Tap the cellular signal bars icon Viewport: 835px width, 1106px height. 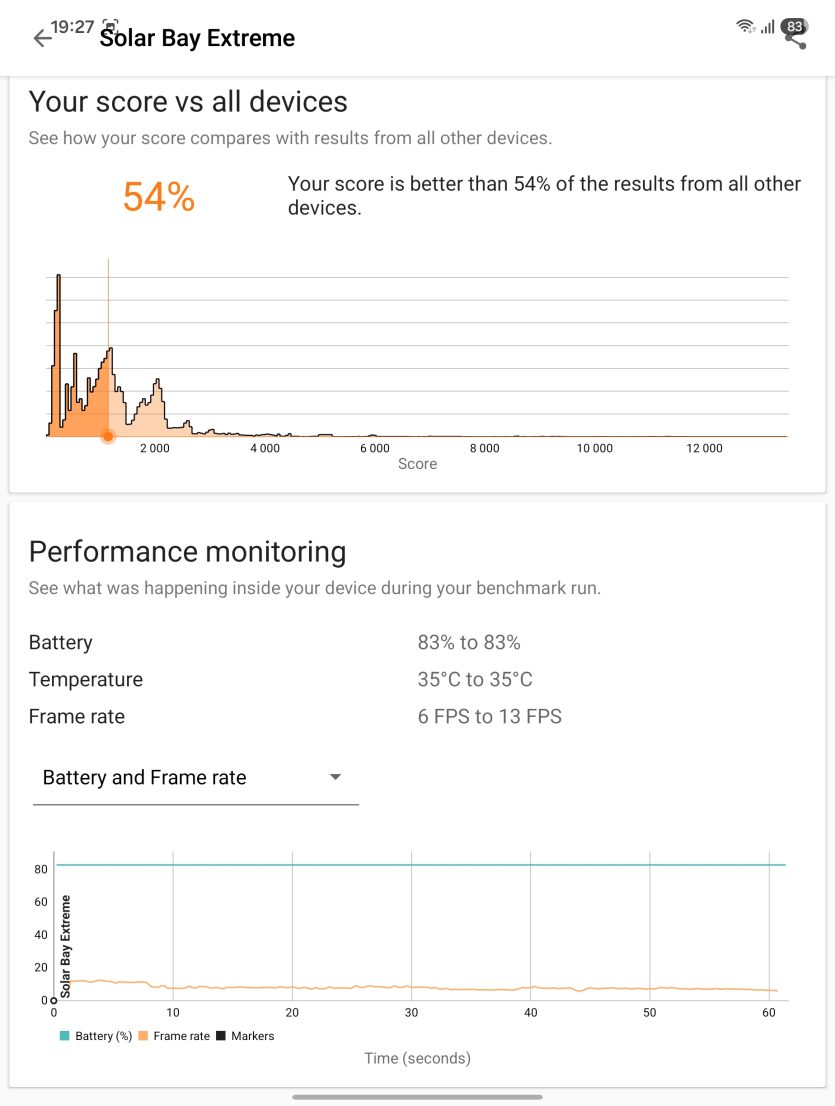point(767,27)
